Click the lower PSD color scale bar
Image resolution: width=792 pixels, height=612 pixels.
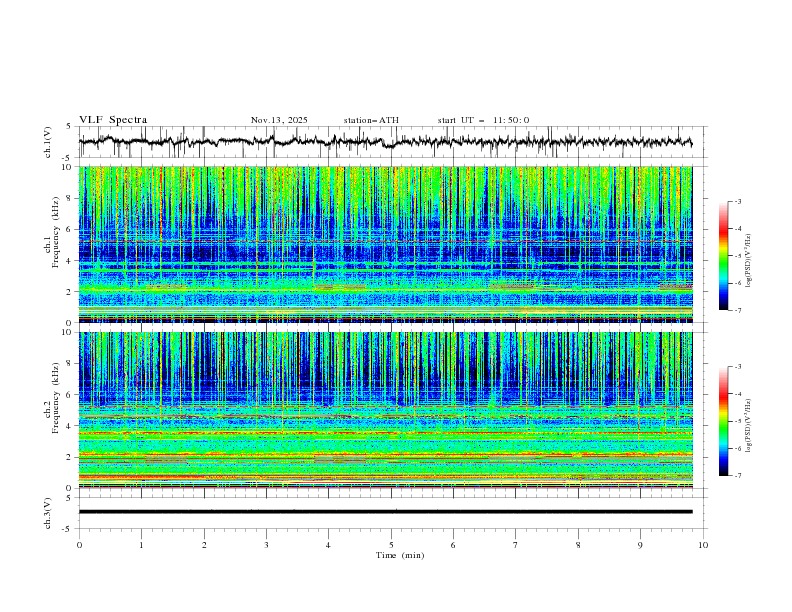724,421
